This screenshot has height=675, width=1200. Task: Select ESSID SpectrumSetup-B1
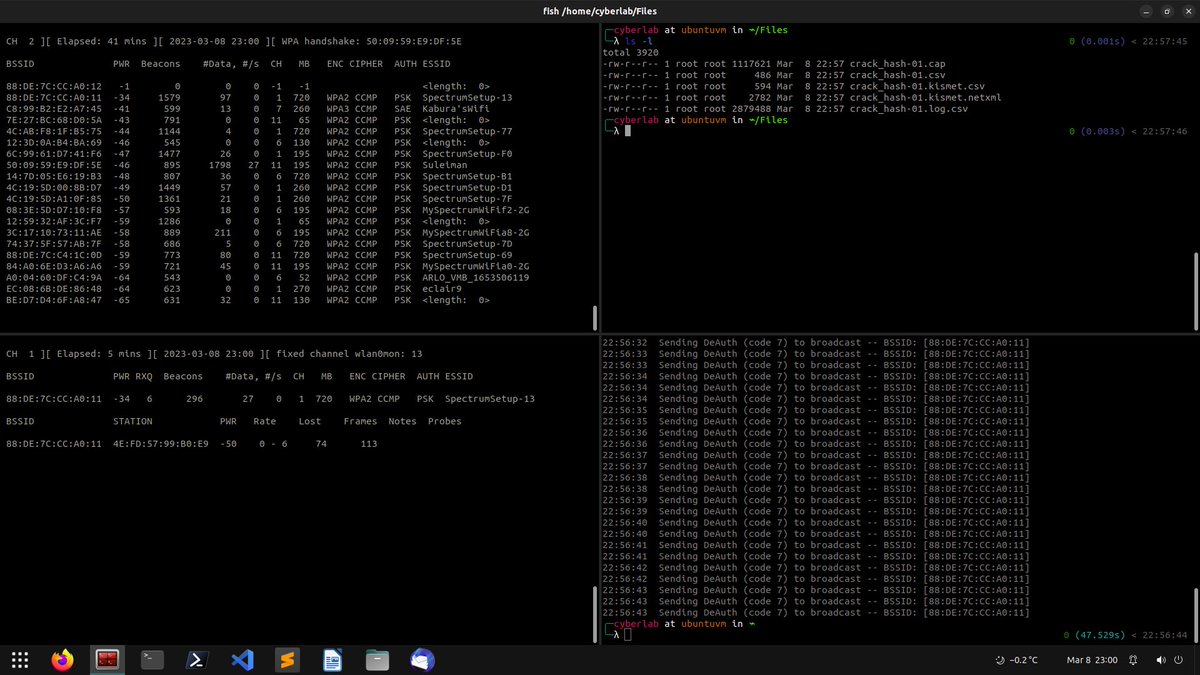(467, 176)
